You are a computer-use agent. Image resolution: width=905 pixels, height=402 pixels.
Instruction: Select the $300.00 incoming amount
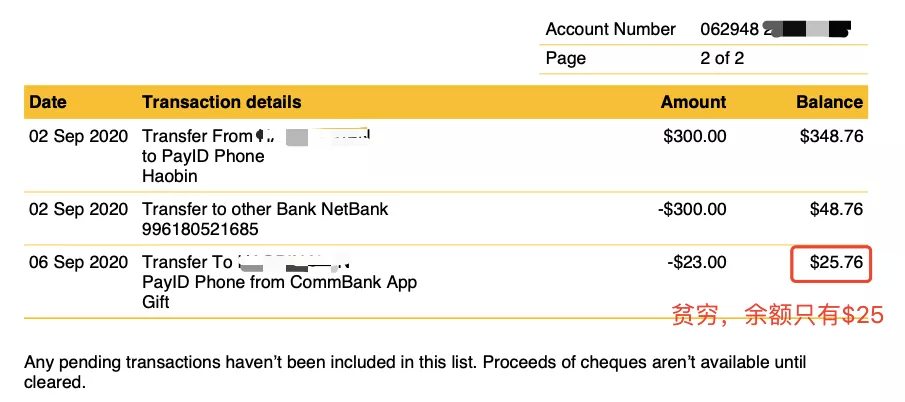695,136
